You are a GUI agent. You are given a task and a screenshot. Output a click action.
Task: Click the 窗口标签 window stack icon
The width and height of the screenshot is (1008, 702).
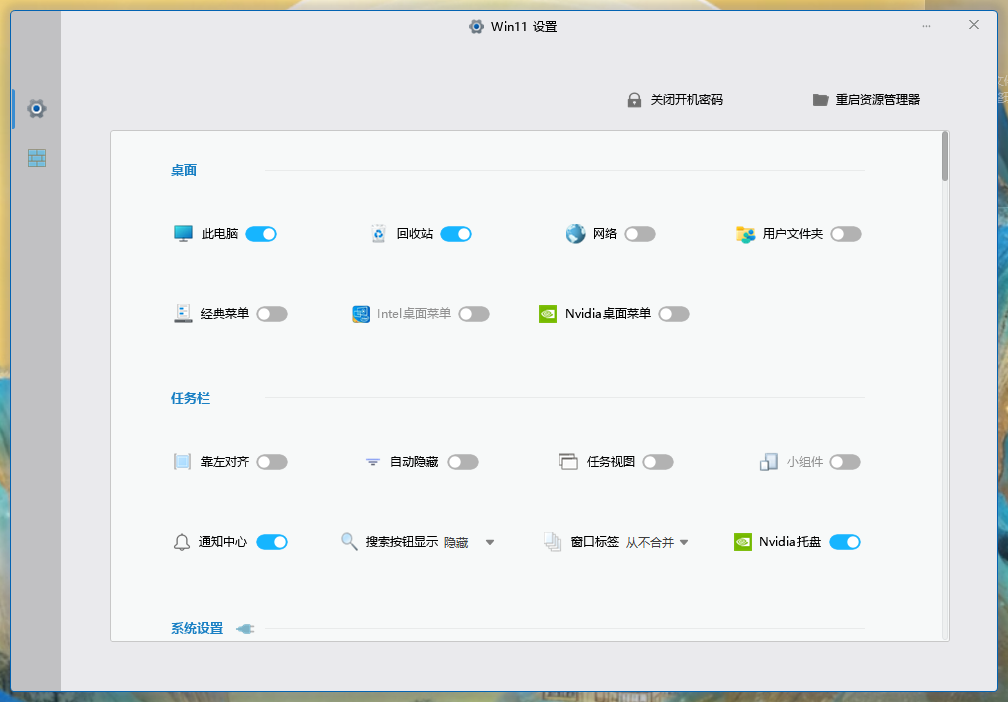551,541
